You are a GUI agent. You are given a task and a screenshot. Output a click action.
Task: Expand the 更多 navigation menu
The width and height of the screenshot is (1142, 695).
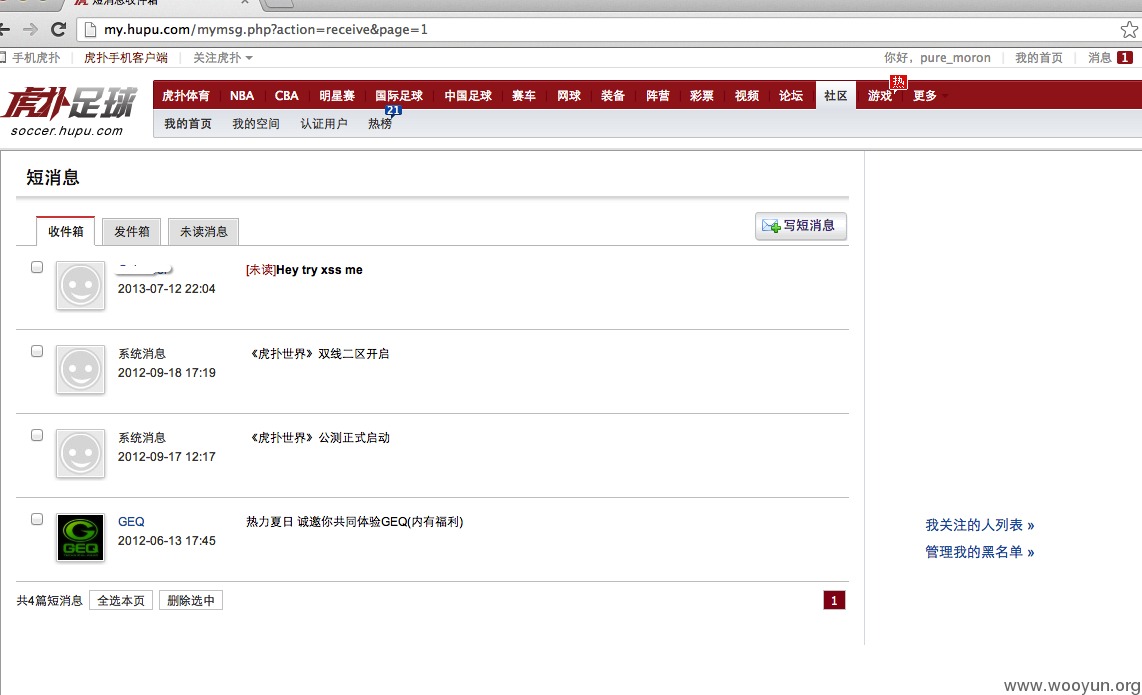929,95
